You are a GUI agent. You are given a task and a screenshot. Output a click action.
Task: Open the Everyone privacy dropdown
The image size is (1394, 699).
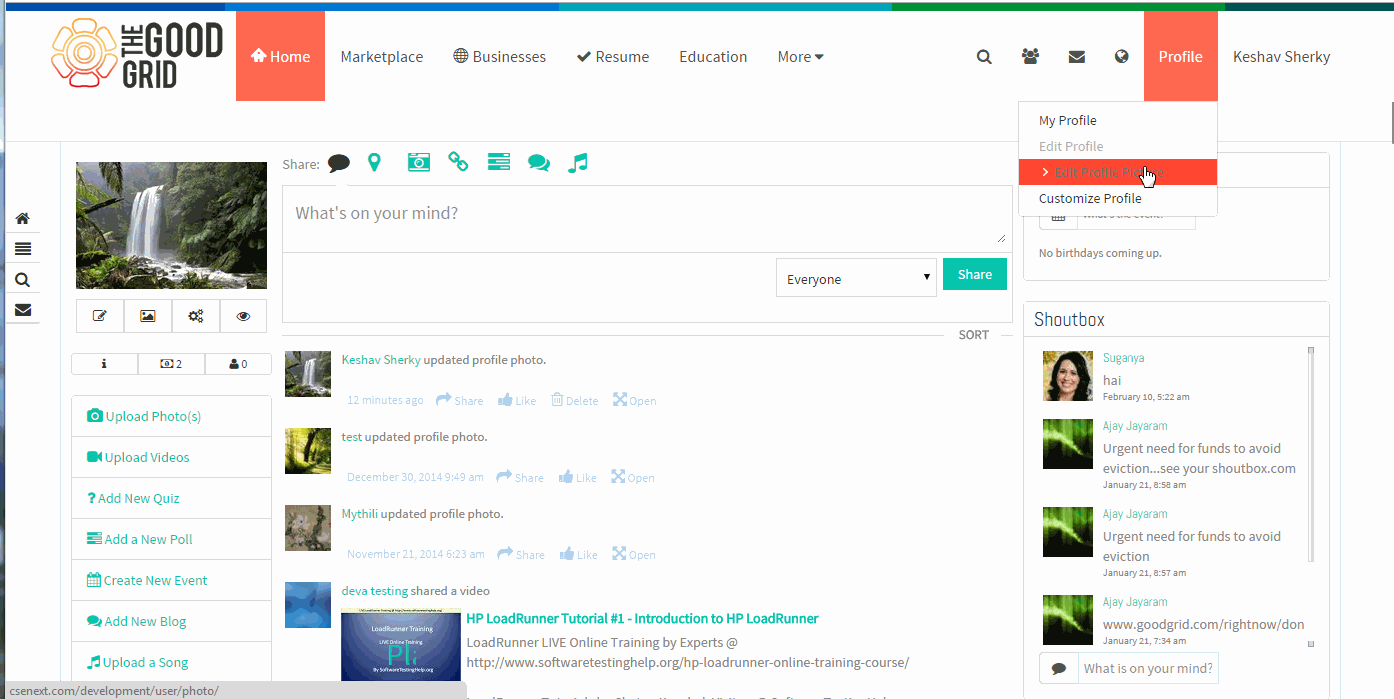tap(856, 279)
